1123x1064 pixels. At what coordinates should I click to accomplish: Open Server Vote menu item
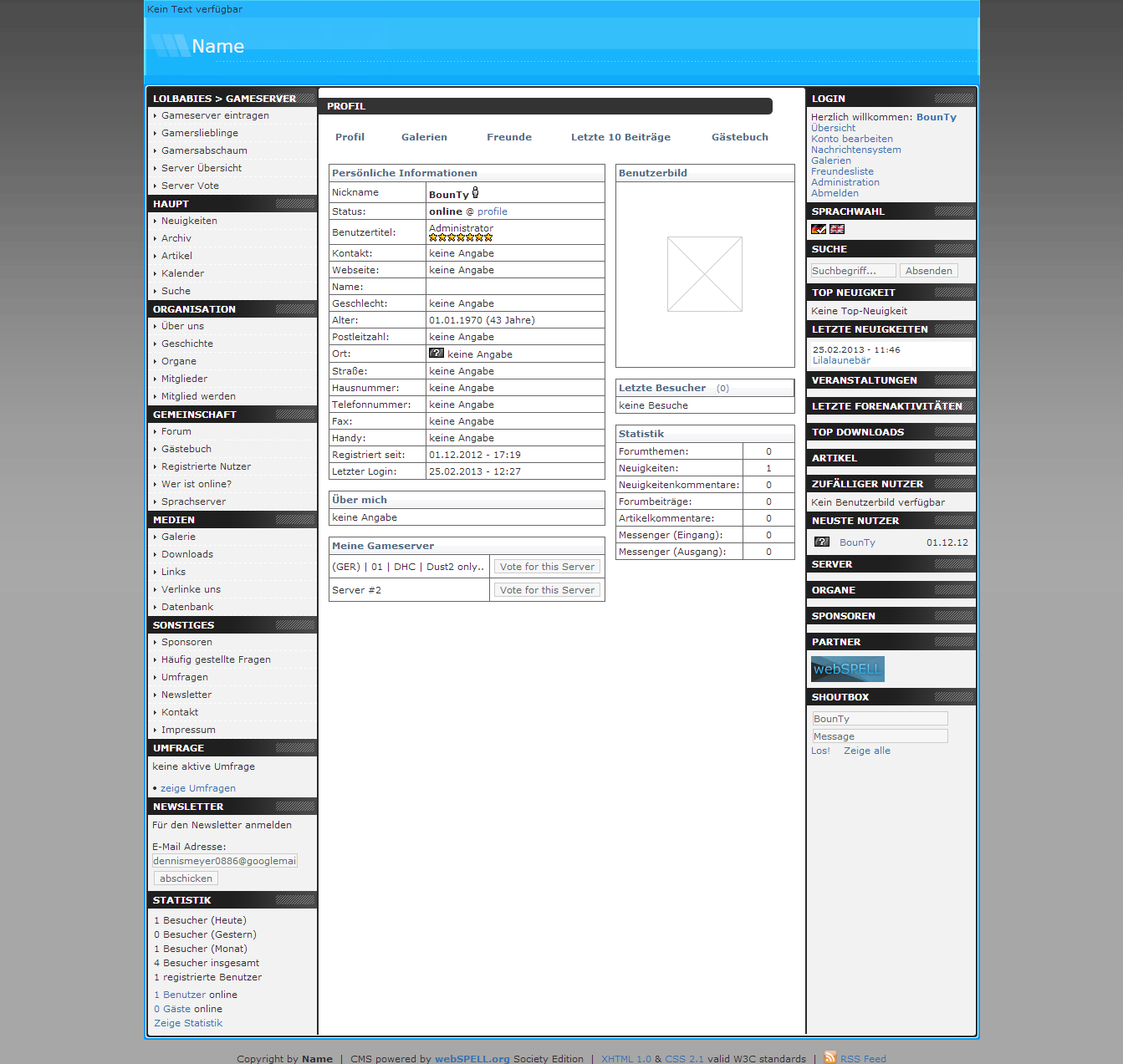click(x=190, y=186)
